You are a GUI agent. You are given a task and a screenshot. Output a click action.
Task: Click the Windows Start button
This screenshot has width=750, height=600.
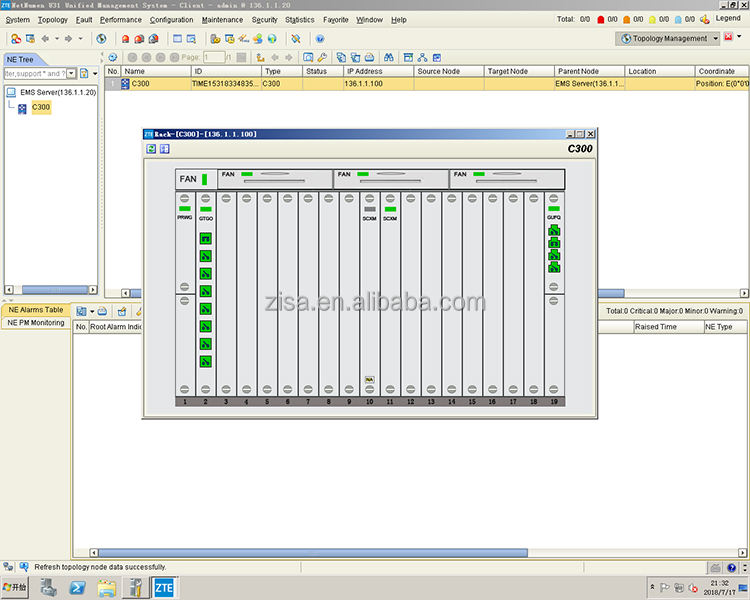14,588
